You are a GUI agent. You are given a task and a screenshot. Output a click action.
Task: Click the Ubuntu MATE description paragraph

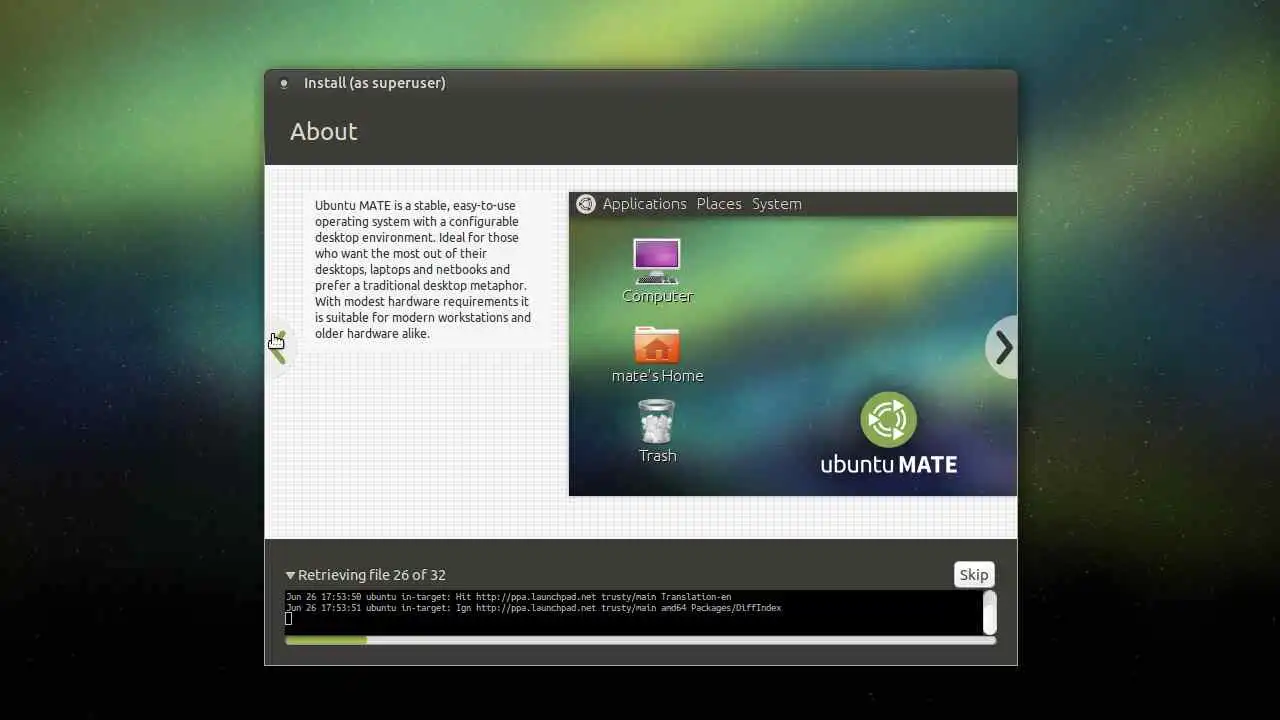click(424, 269)
